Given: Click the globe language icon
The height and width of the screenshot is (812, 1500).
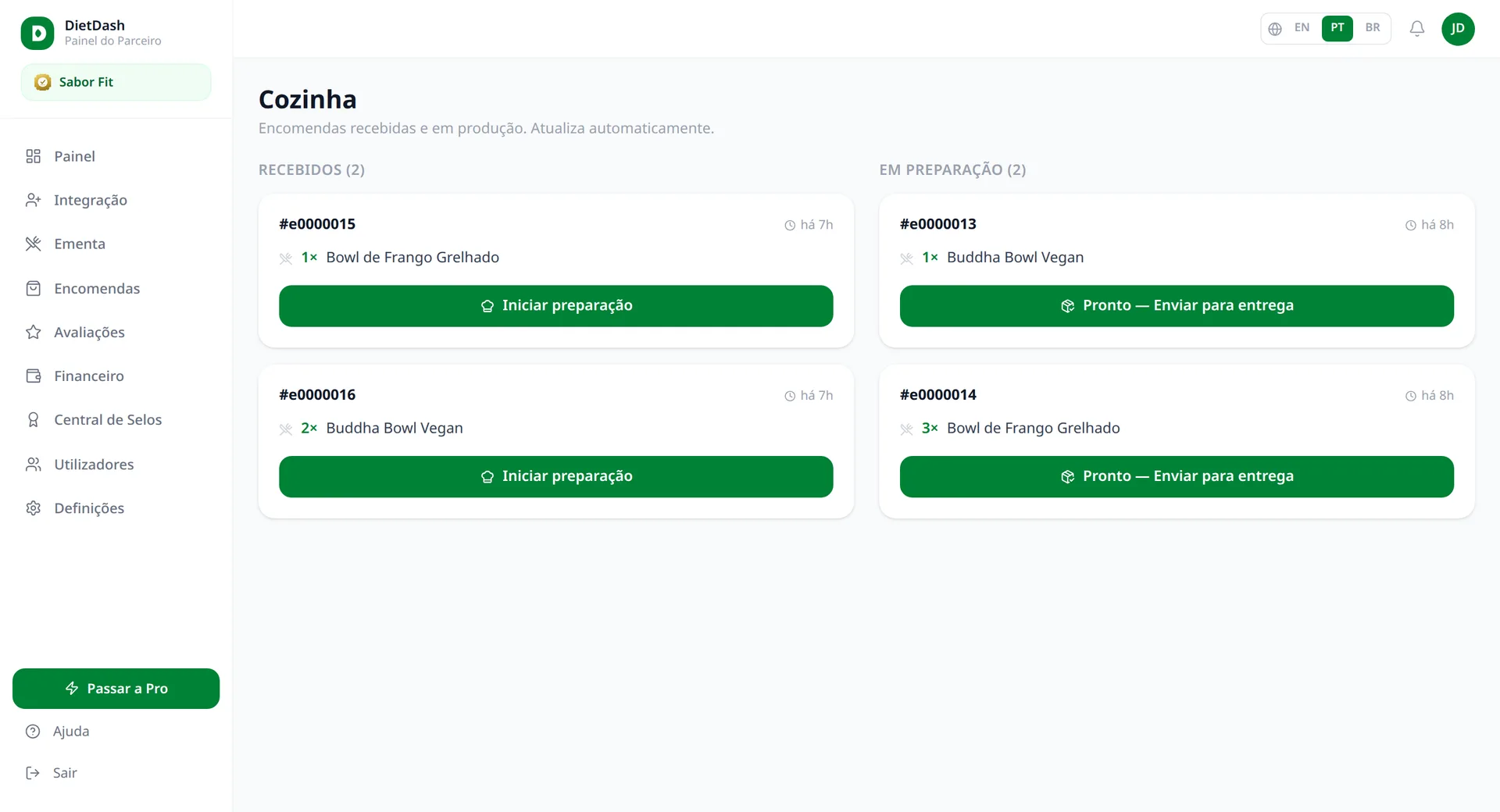Looking at the screenshot, I should tap(1275, 29).
